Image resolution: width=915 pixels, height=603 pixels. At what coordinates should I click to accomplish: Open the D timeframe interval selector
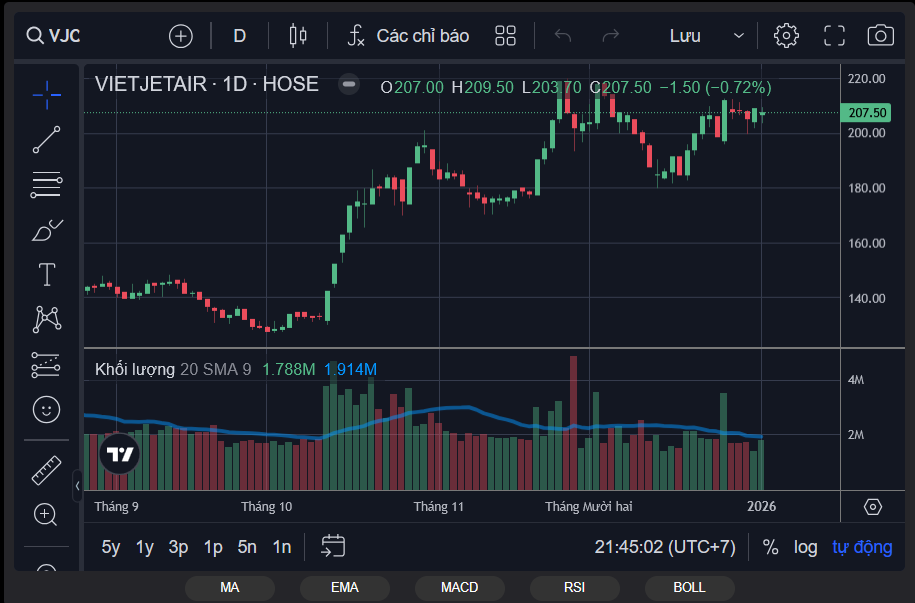pos(240,36)
